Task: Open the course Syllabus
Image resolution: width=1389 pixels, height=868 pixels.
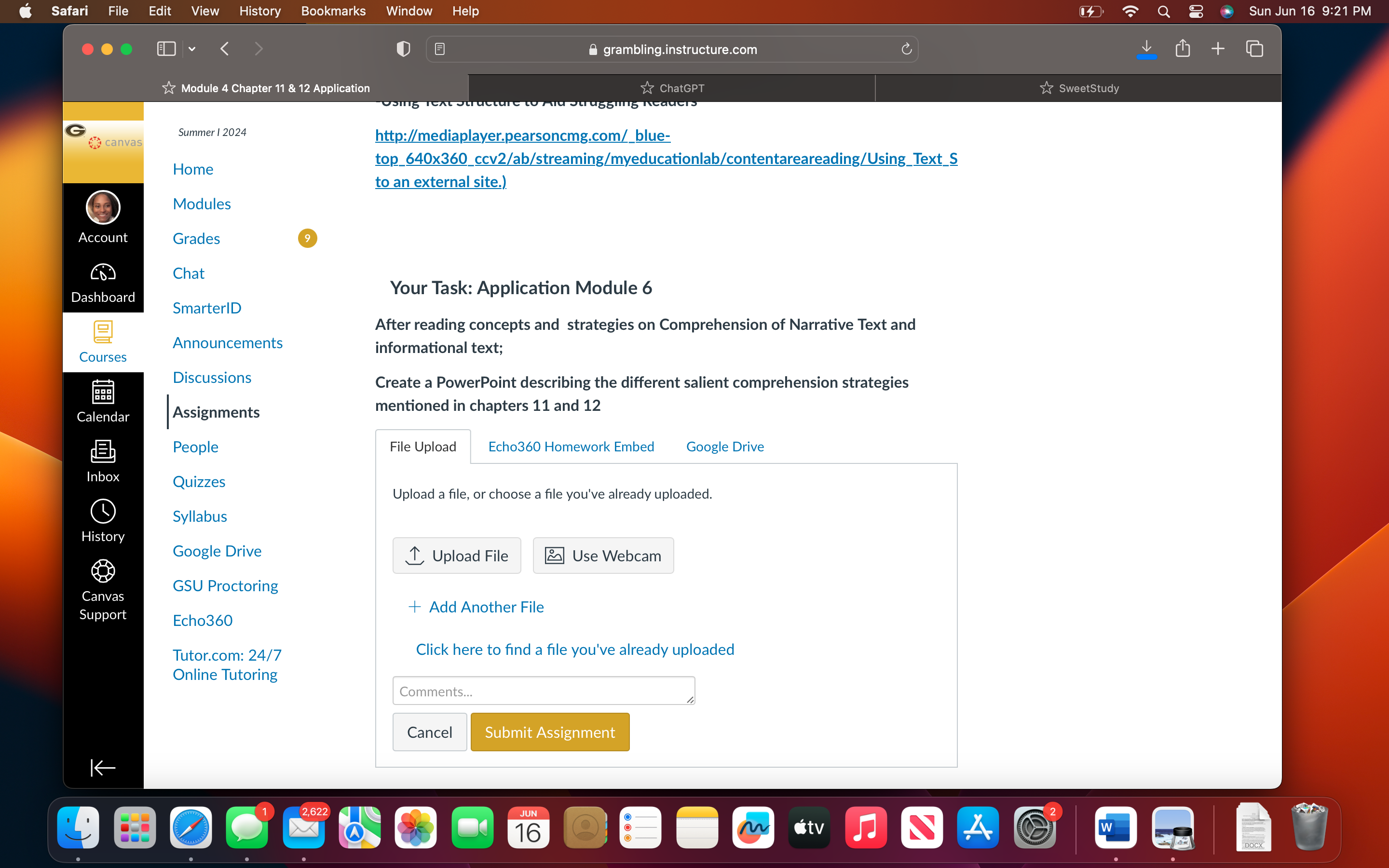Action: pos(200,516)
